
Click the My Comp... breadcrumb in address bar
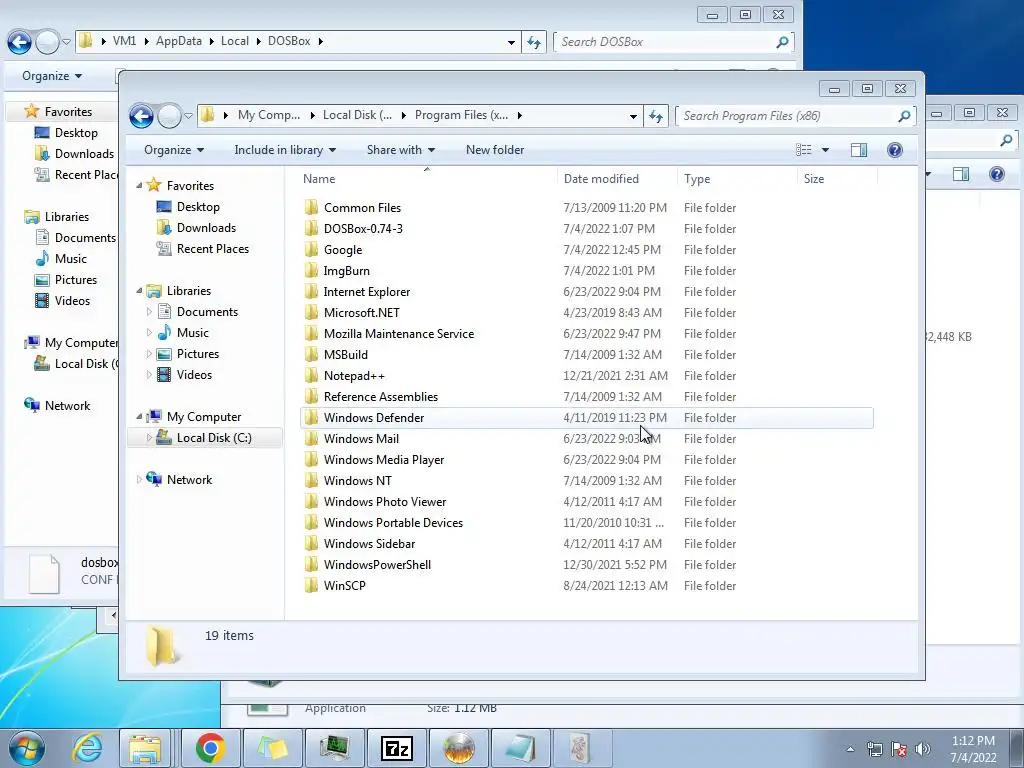(268, 115)
